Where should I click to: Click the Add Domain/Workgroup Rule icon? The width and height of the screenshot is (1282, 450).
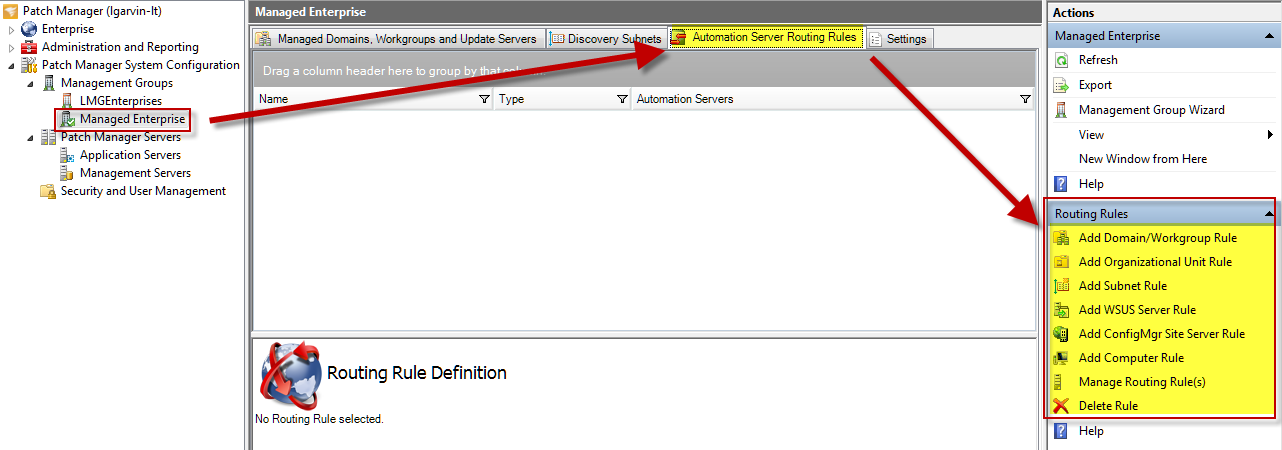[x=1062, y=238]
